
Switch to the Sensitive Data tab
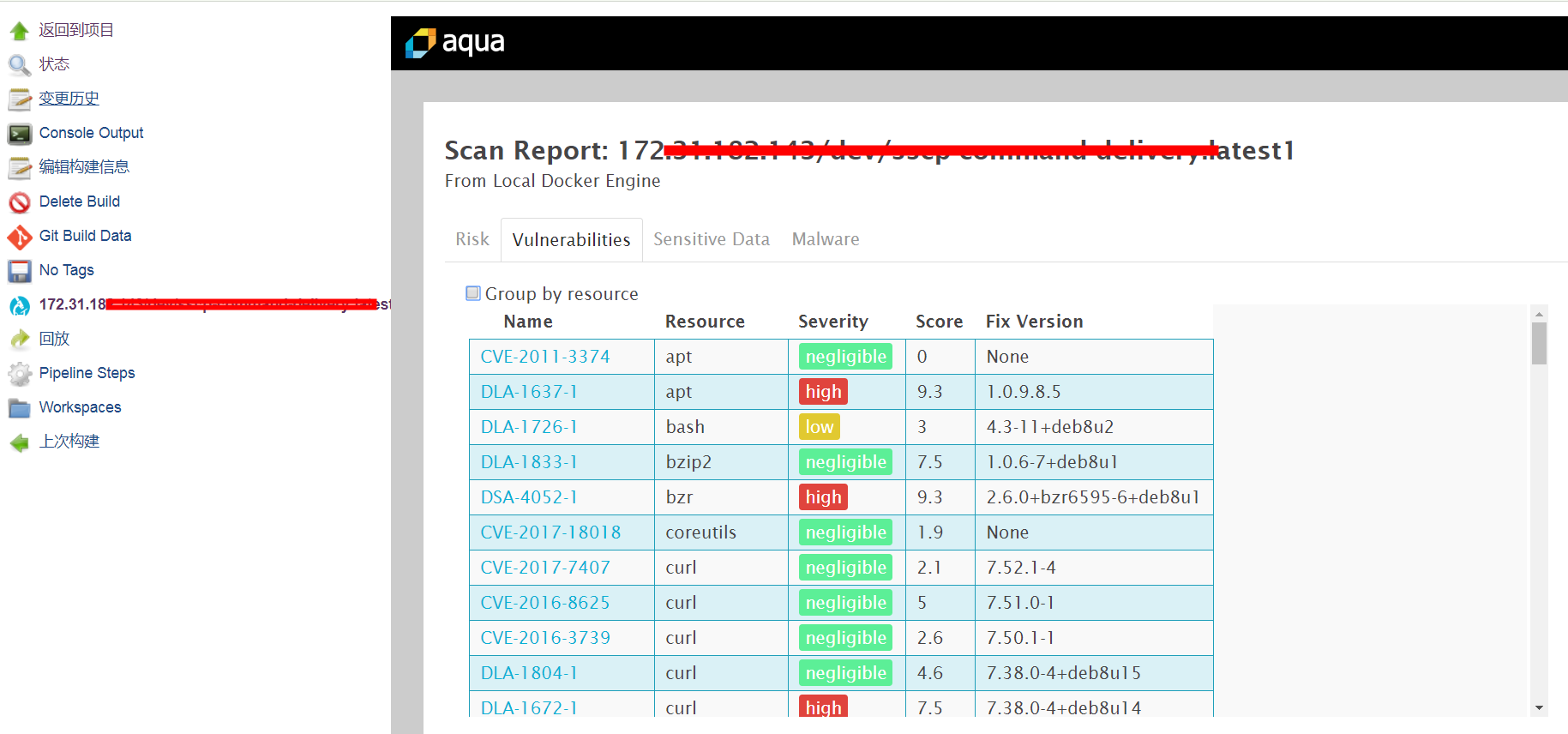pos(712,239)
